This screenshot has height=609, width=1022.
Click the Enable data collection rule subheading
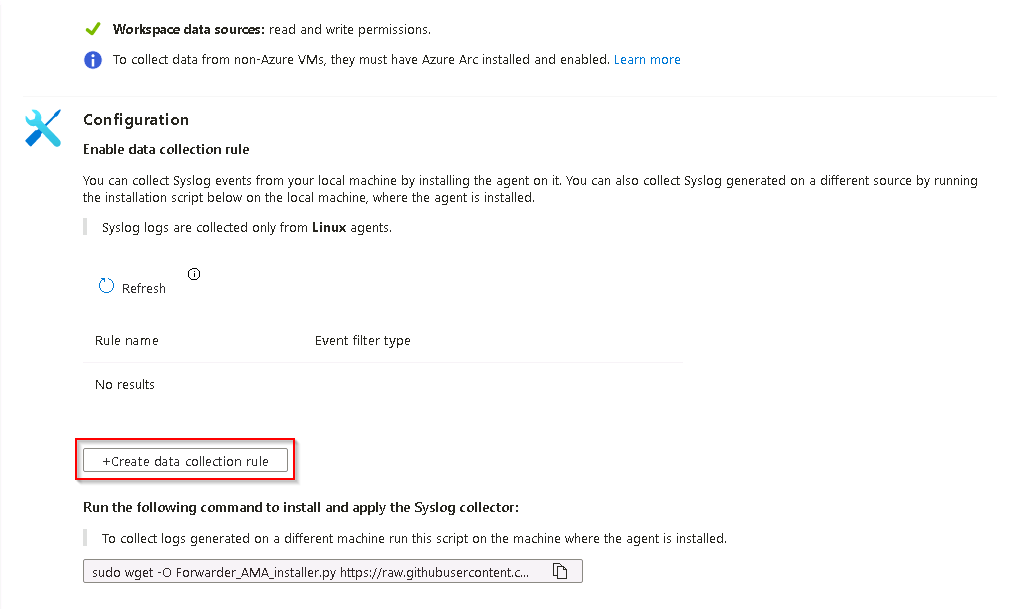166,149
